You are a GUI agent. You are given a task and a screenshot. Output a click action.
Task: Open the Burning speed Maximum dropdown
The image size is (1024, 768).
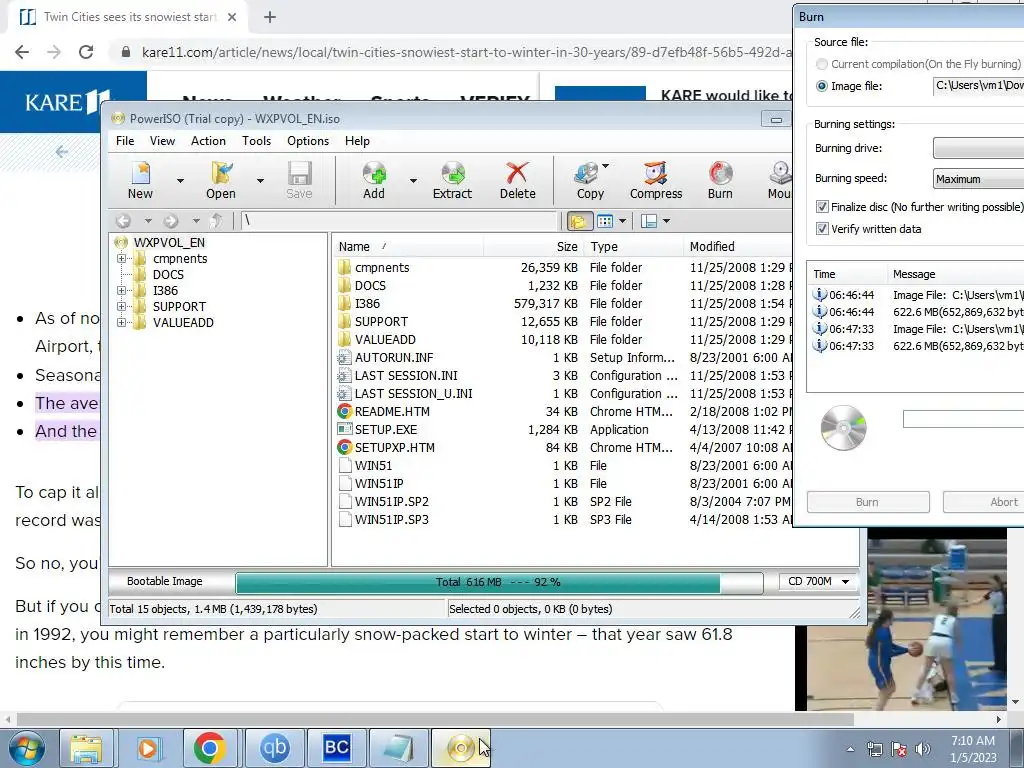coord(978,178)
